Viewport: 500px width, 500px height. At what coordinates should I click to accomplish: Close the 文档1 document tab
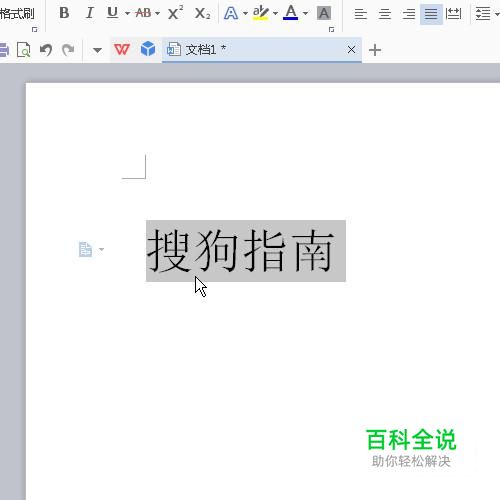351,50
